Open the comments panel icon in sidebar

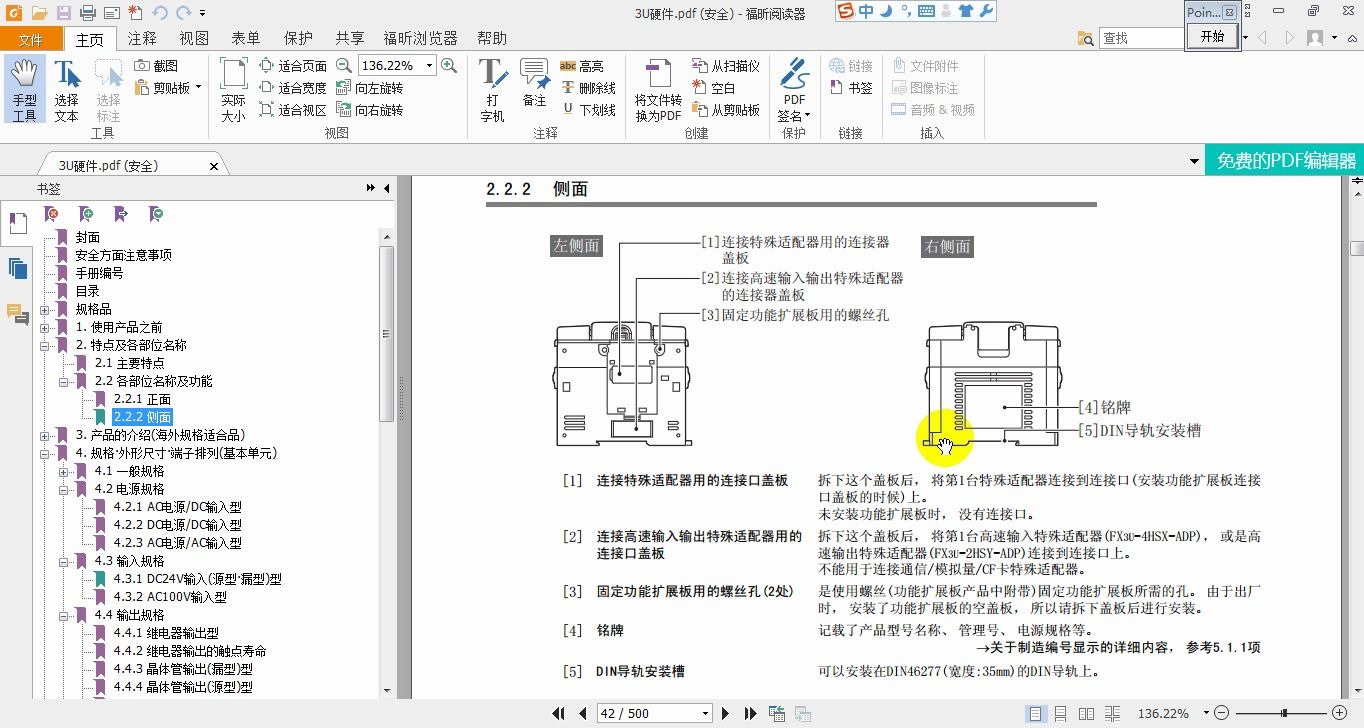pyautogui.click(x=17, y=314)
